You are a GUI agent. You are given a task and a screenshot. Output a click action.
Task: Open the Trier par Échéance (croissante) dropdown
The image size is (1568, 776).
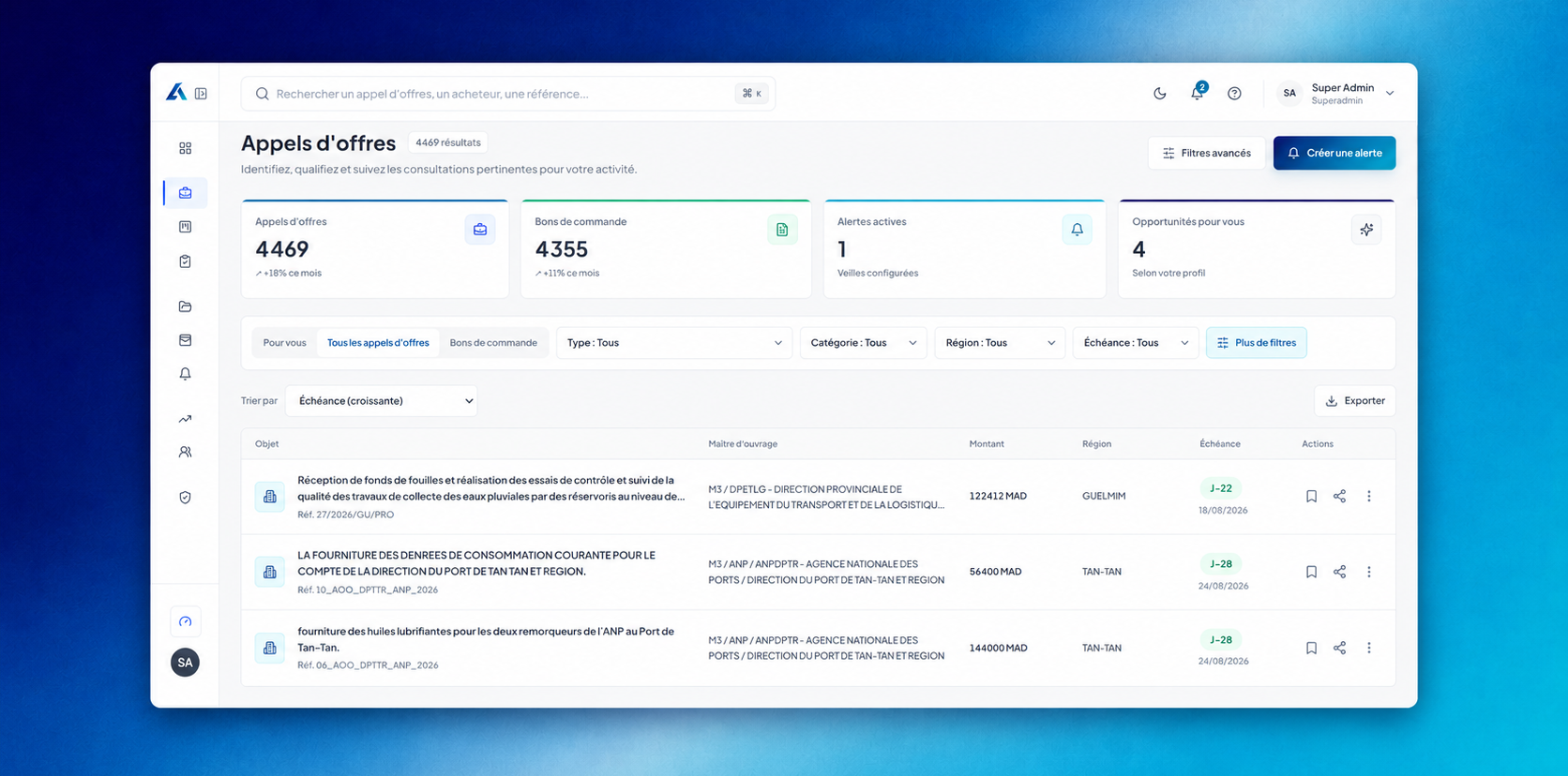click(382, 401)
